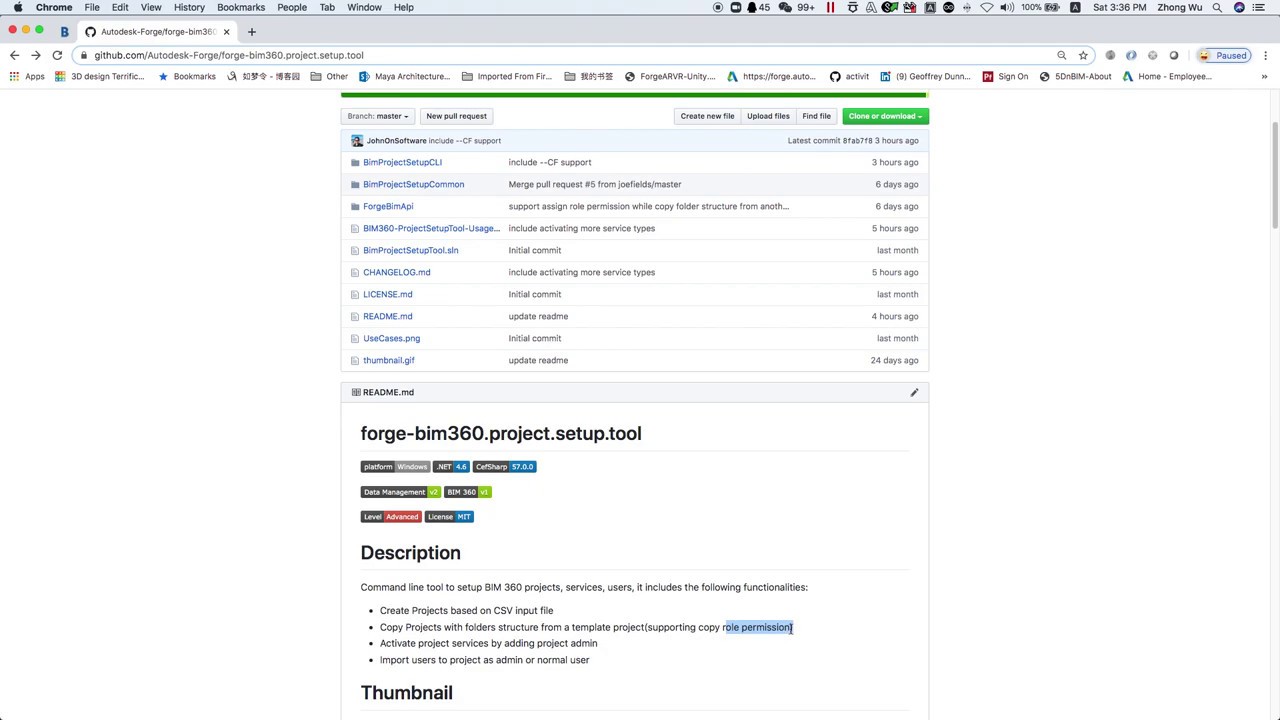Open the Window menu
The height and width of the screenshot is (720, 1280).
(x=364, y=7)
